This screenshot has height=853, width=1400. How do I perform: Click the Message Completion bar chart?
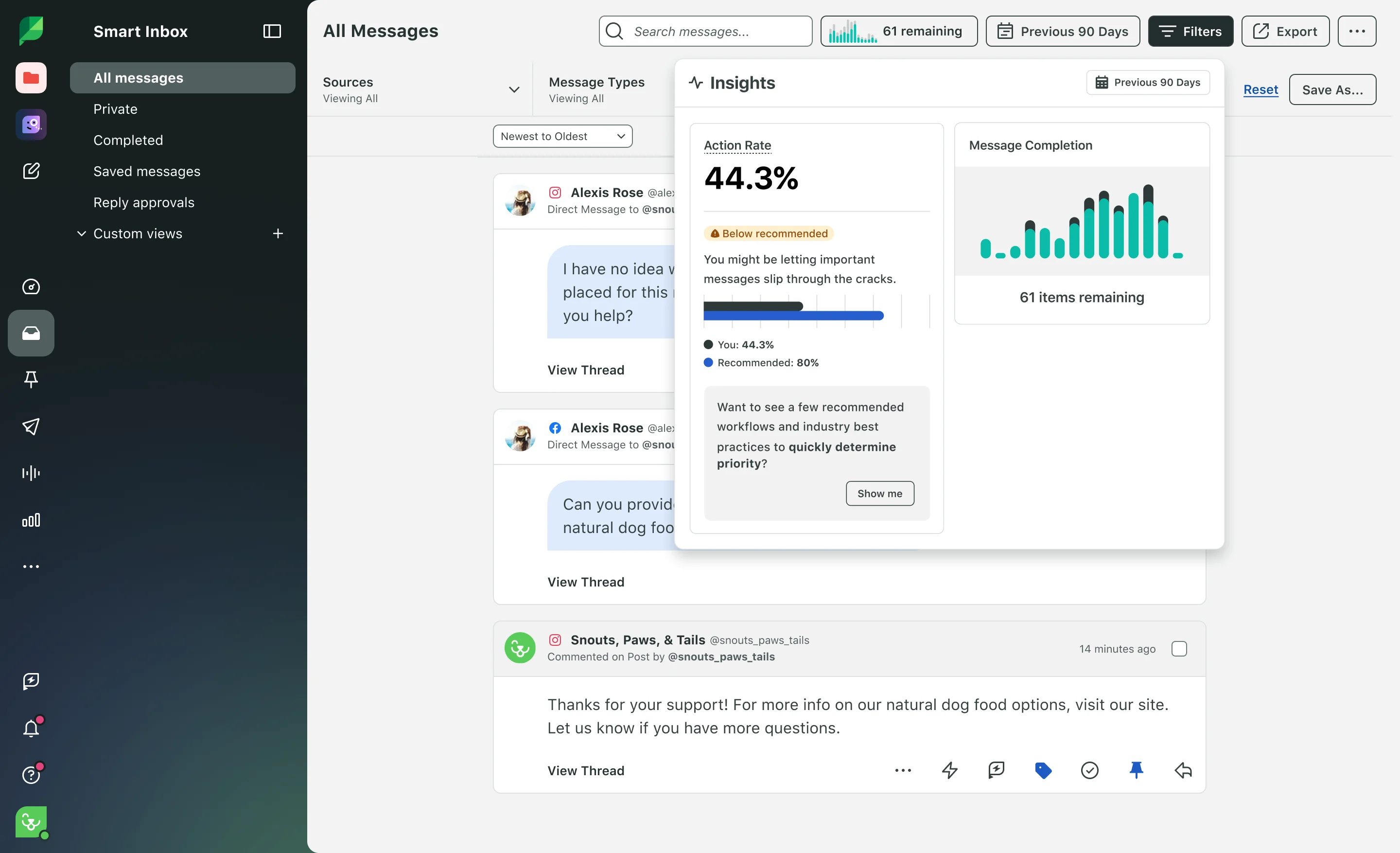(1081, 221)
